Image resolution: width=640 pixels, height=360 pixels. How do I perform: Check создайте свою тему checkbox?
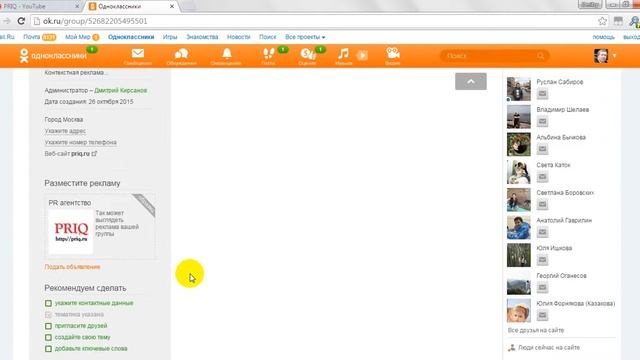[x=48, y=338]
